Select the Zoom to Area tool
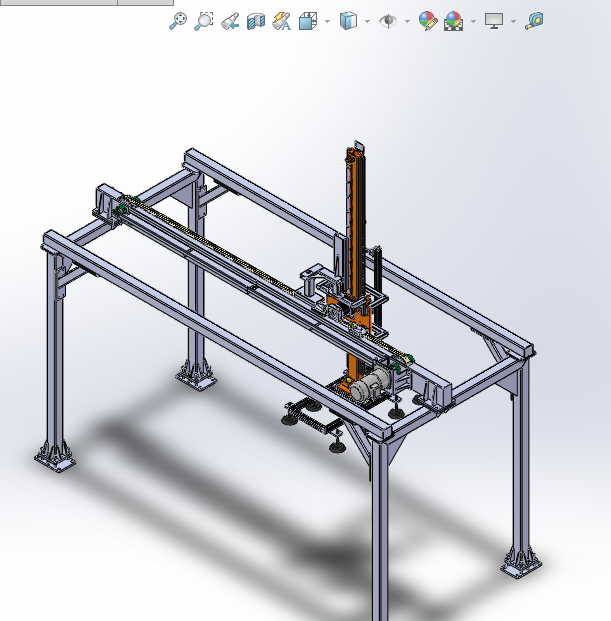The height and width of the screenshot is (621, 611). click(x=204, y=21)
